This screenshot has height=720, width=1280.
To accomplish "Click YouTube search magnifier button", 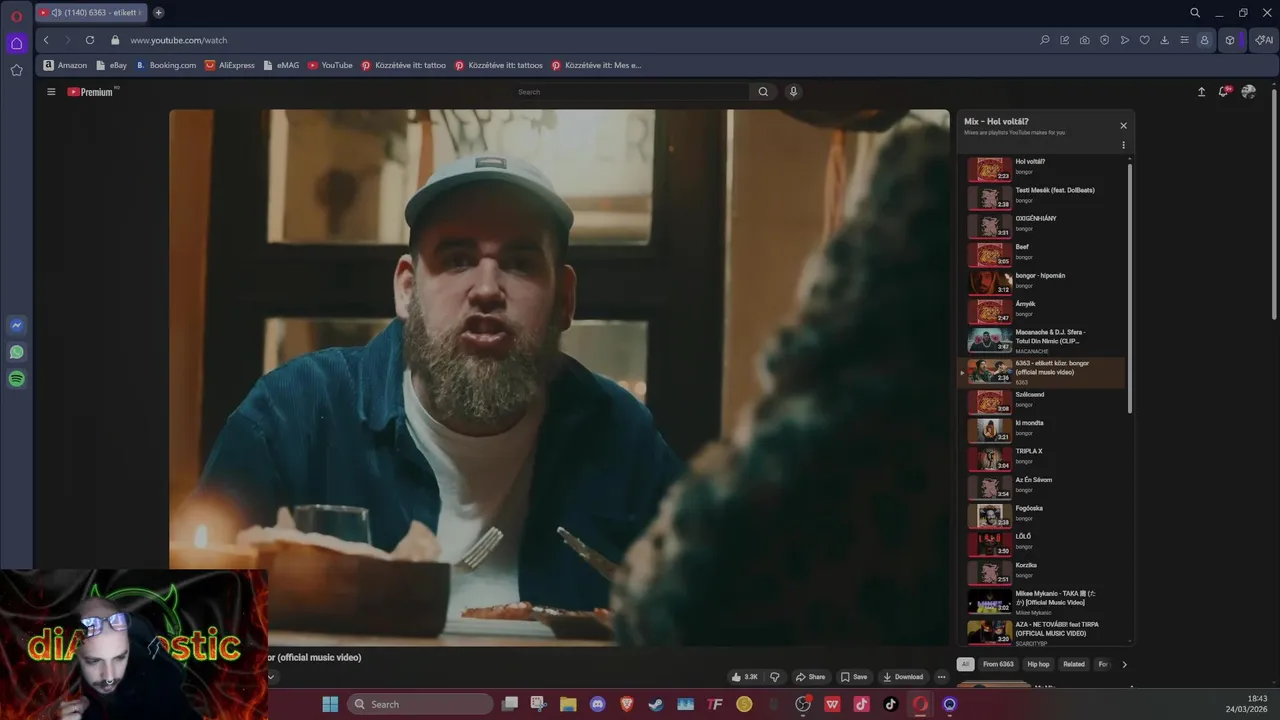I will [763, 92].
